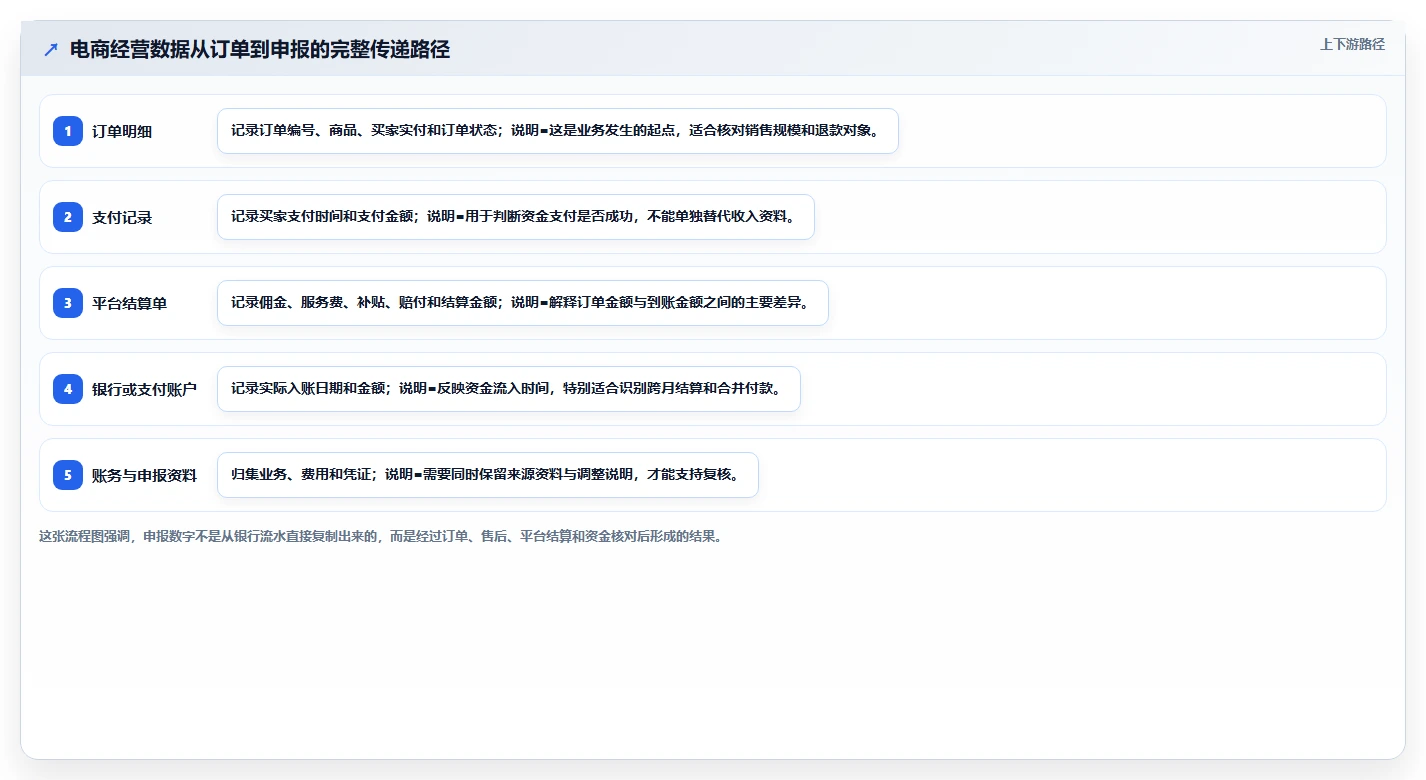Screen dimensions: 1426x780
Task: Open the description box starting 记录实际入账日期
Action: (x=509, y=389)
